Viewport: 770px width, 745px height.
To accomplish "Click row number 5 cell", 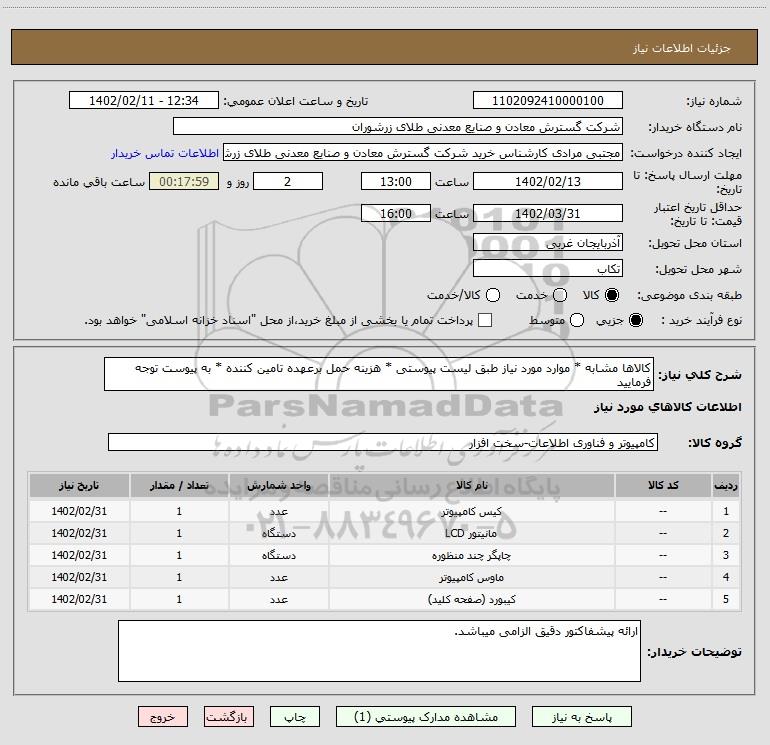I will pyautogui.click(x=726, y=600).
